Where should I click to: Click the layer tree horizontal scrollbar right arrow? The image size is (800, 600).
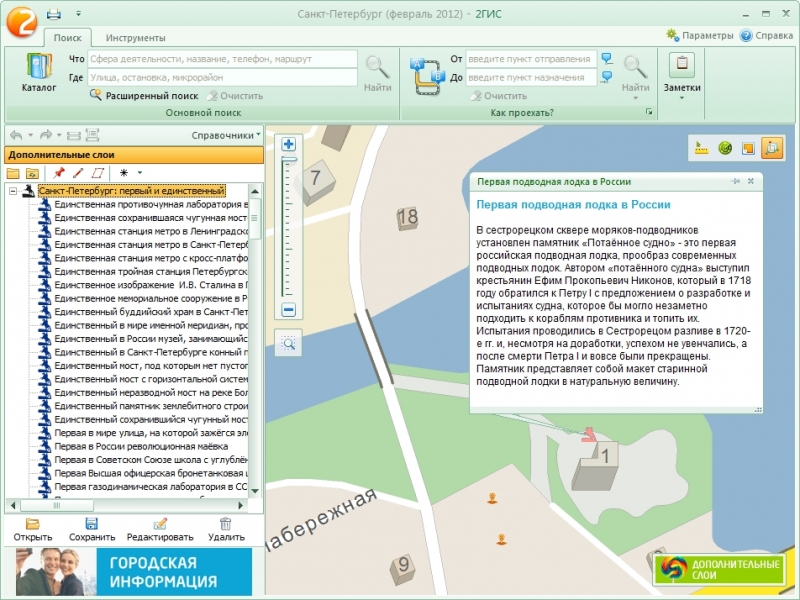point(240,506)
